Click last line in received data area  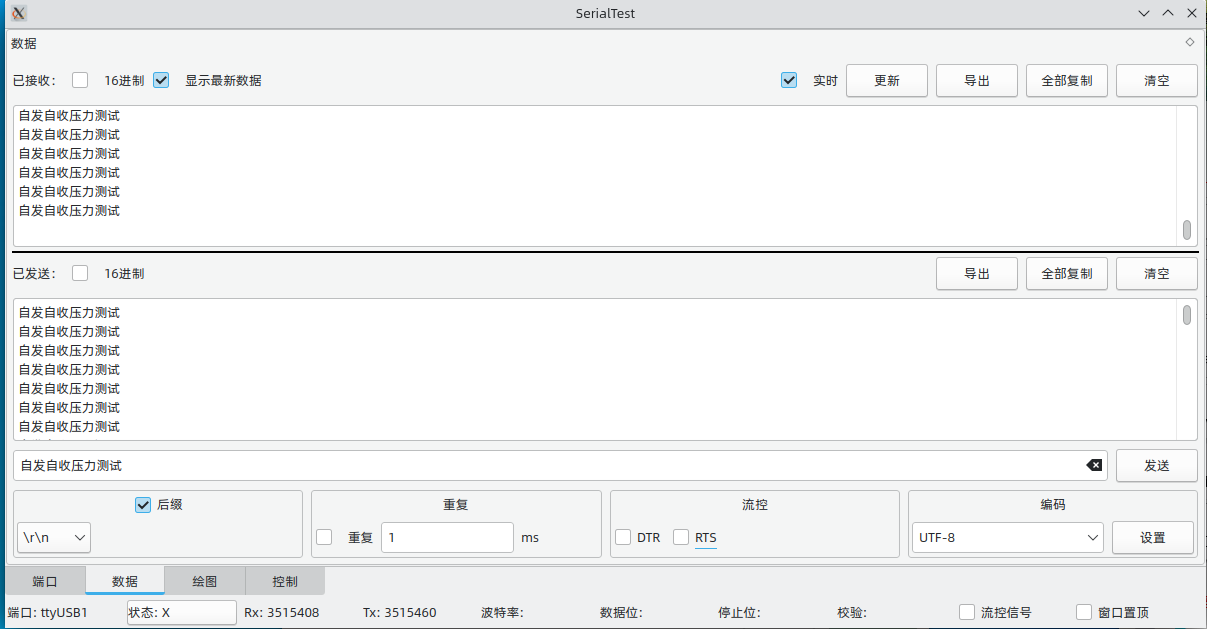click(x=69, y=211)
